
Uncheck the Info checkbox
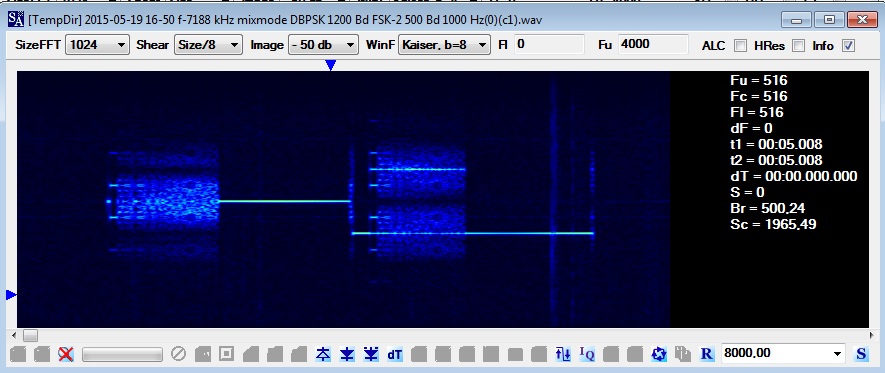click(848, 46)
